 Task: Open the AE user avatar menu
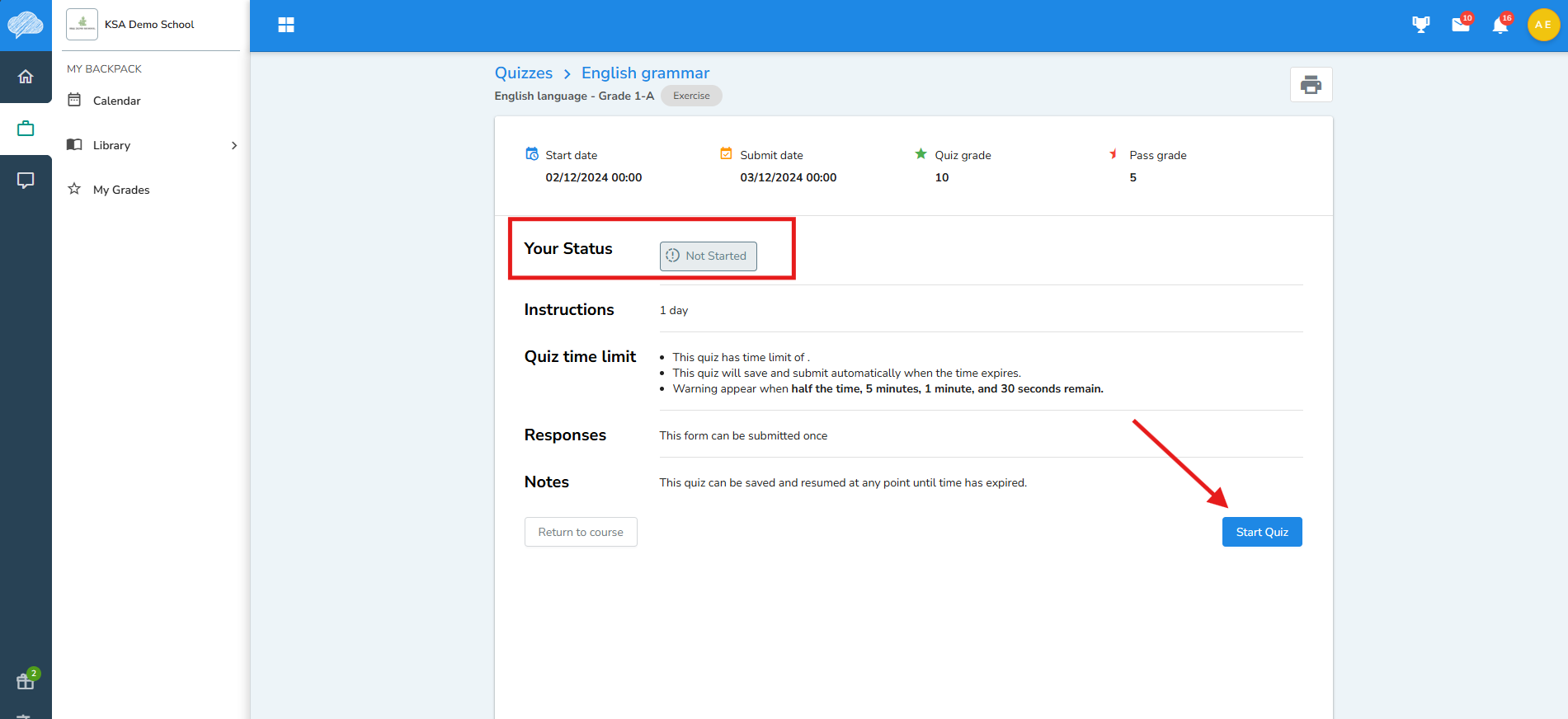[1543, 25]
